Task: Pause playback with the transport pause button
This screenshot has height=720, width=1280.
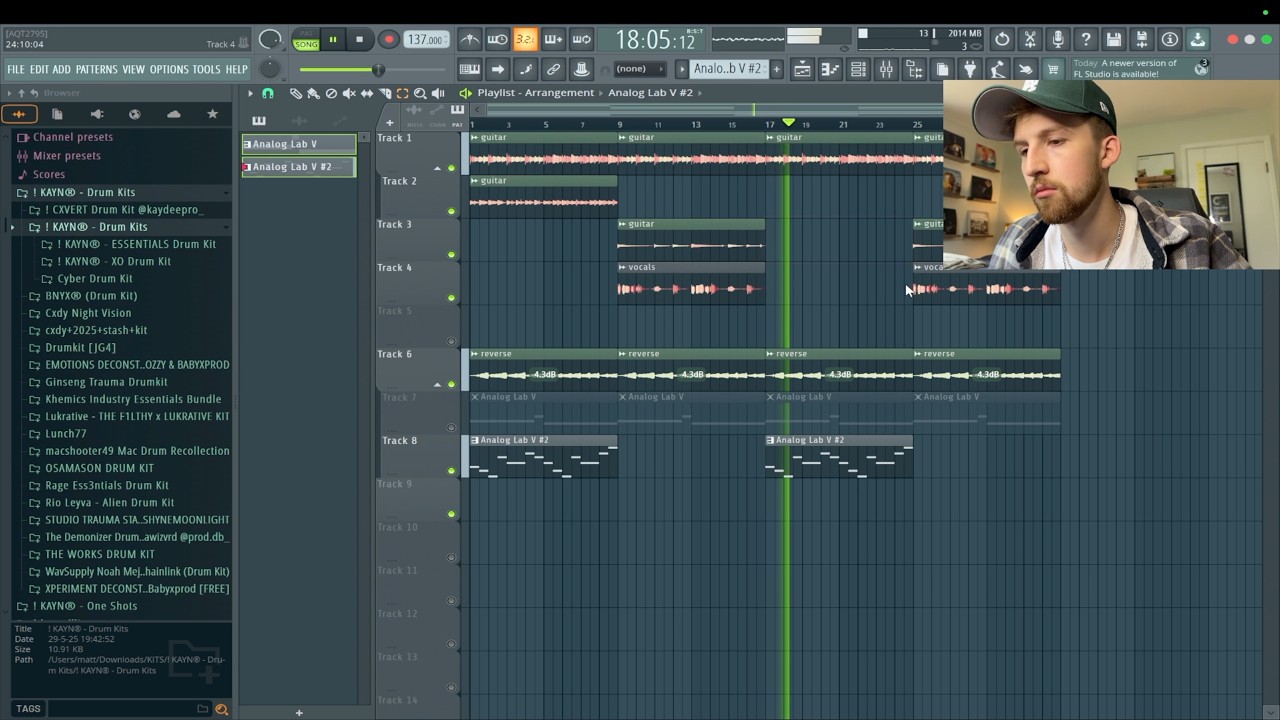Action: pos(332,40)
